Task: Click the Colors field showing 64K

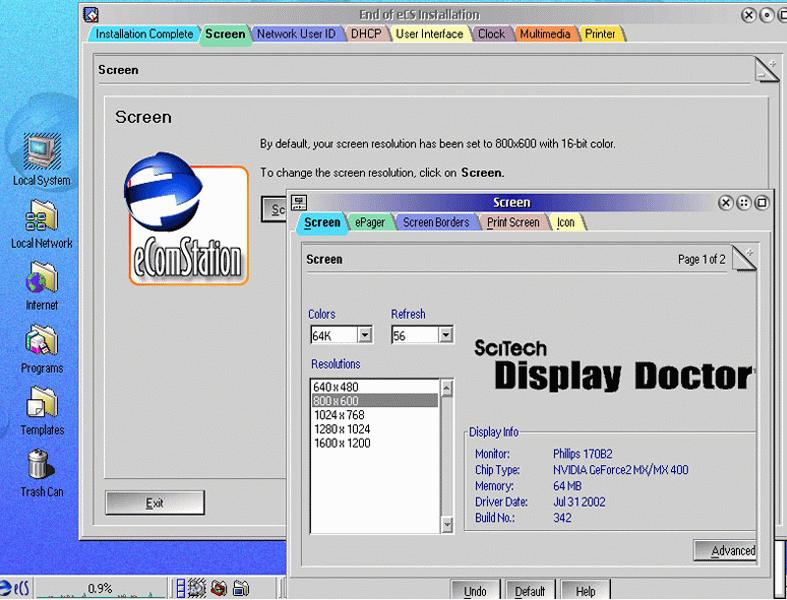Action: click(x=334, y=335)
